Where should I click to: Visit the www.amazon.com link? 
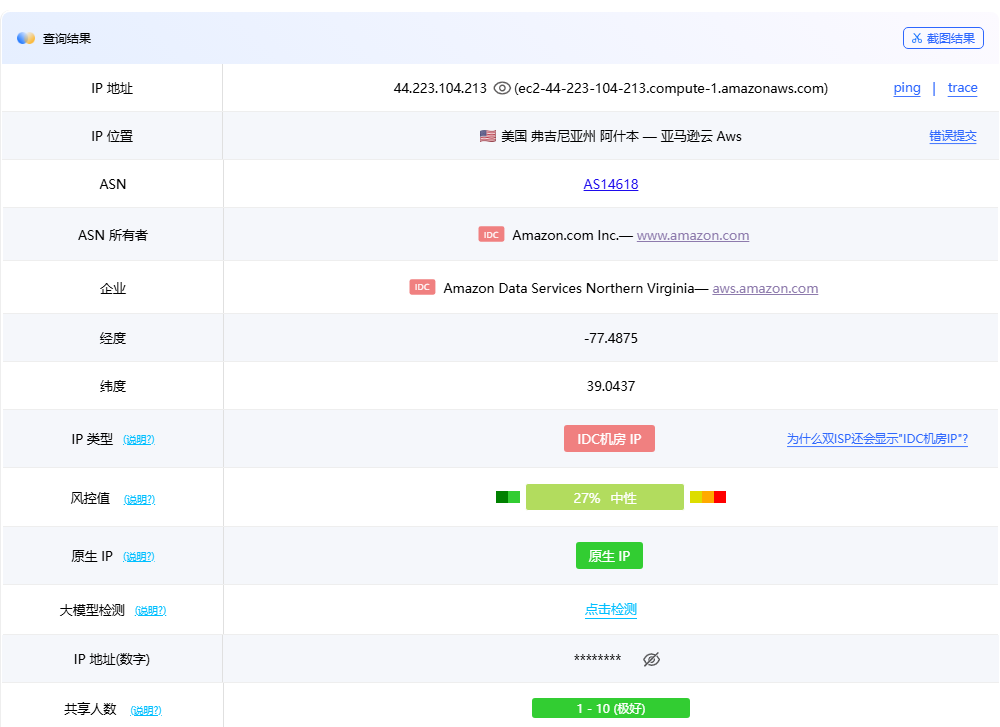(692, 236)
